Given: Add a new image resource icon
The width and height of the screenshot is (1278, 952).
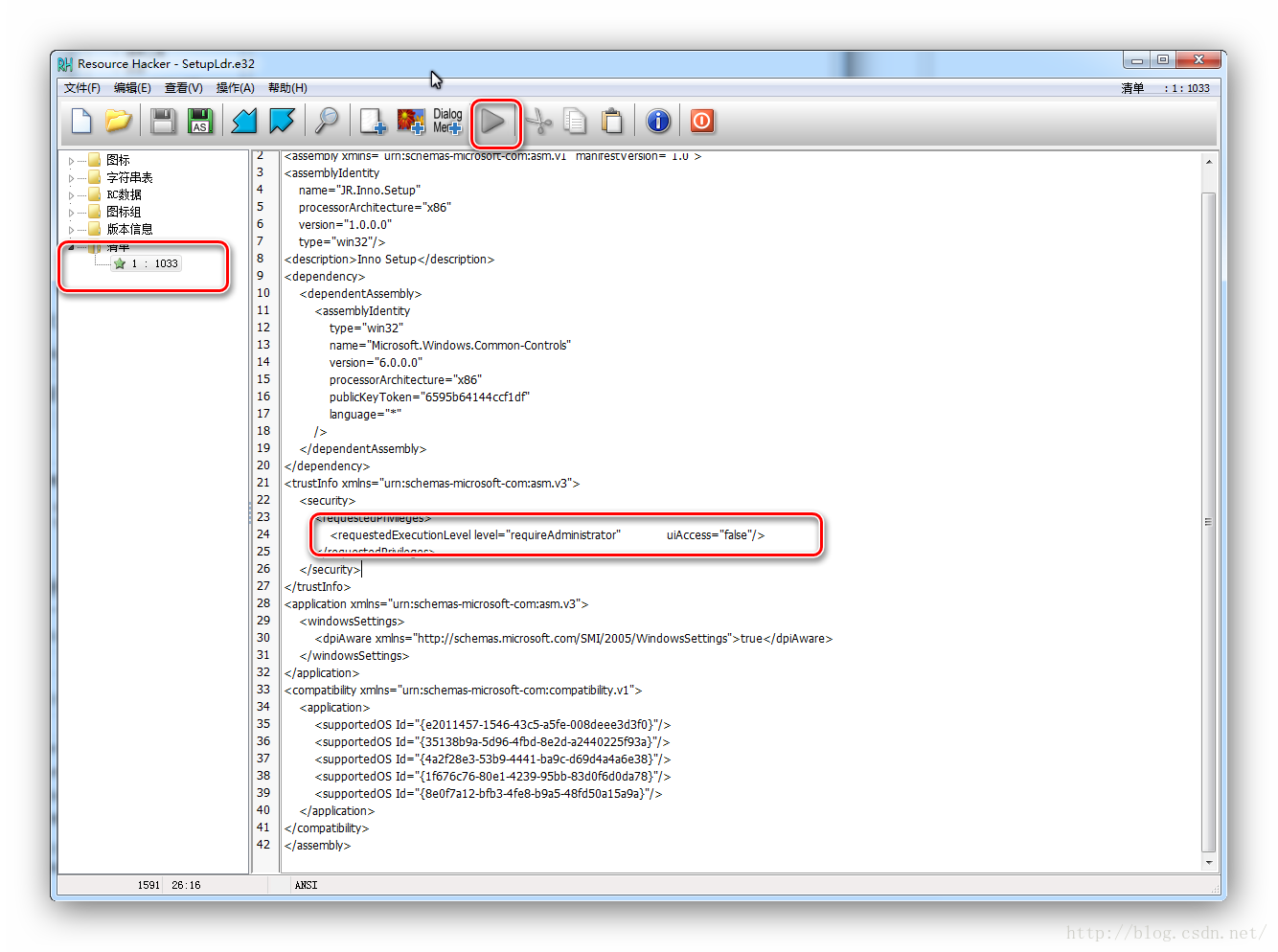Looking at the screenshot, I should [x=411, y=121].
